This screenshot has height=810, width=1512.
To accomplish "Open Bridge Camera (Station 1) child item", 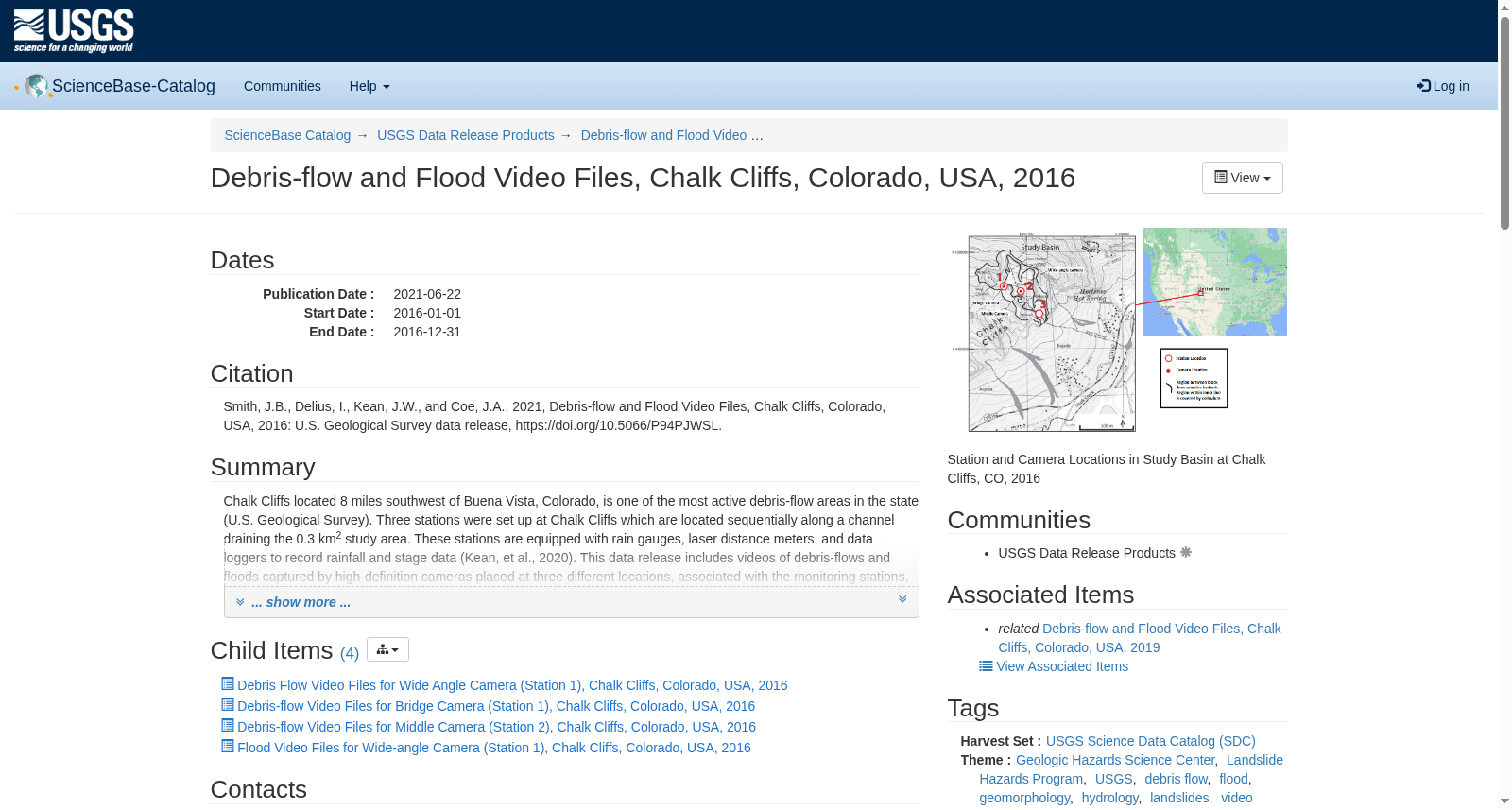I will (x=496, y=706).
